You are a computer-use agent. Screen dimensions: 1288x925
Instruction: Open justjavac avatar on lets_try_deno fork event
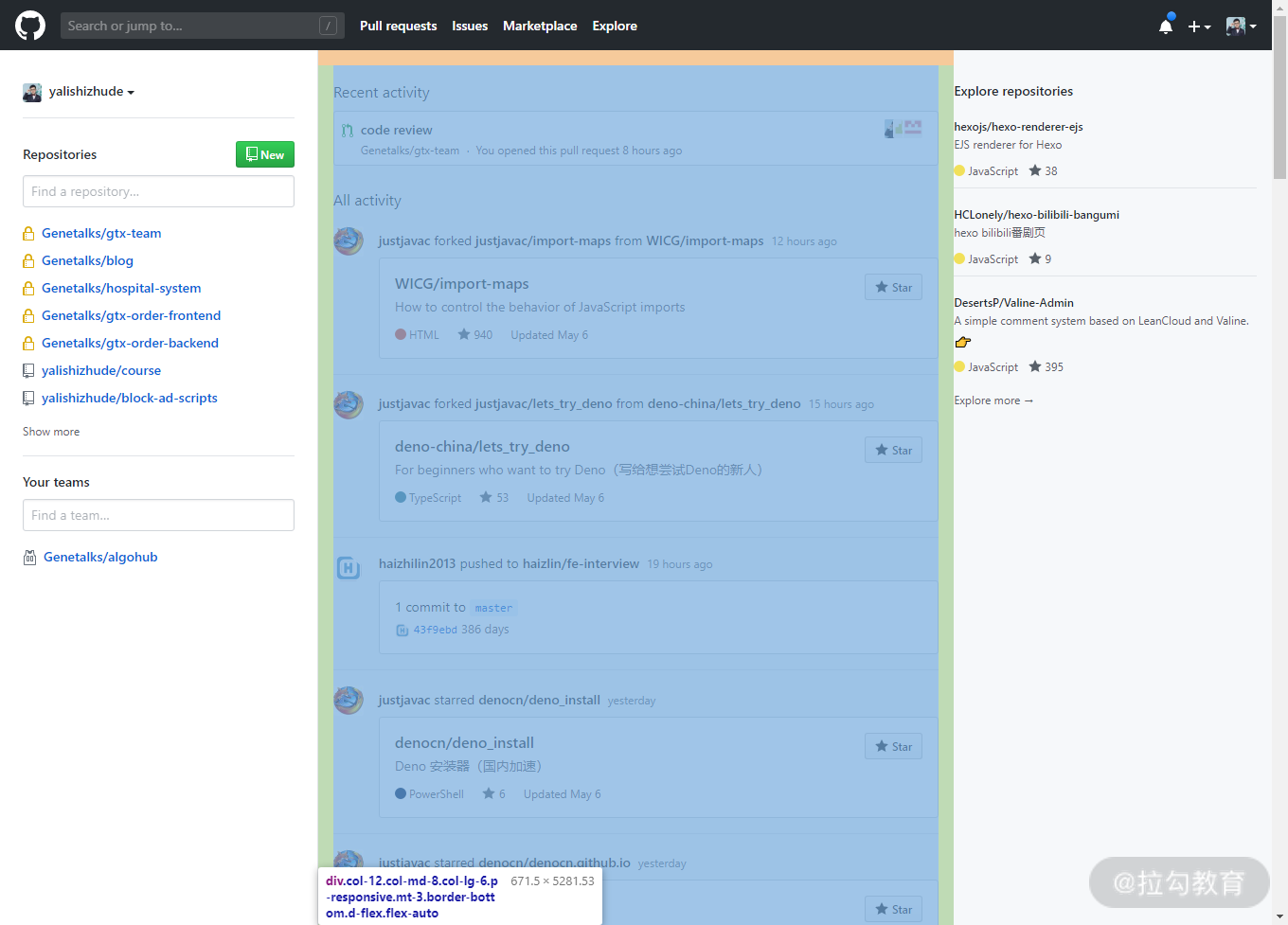click(x=349, y=403)
